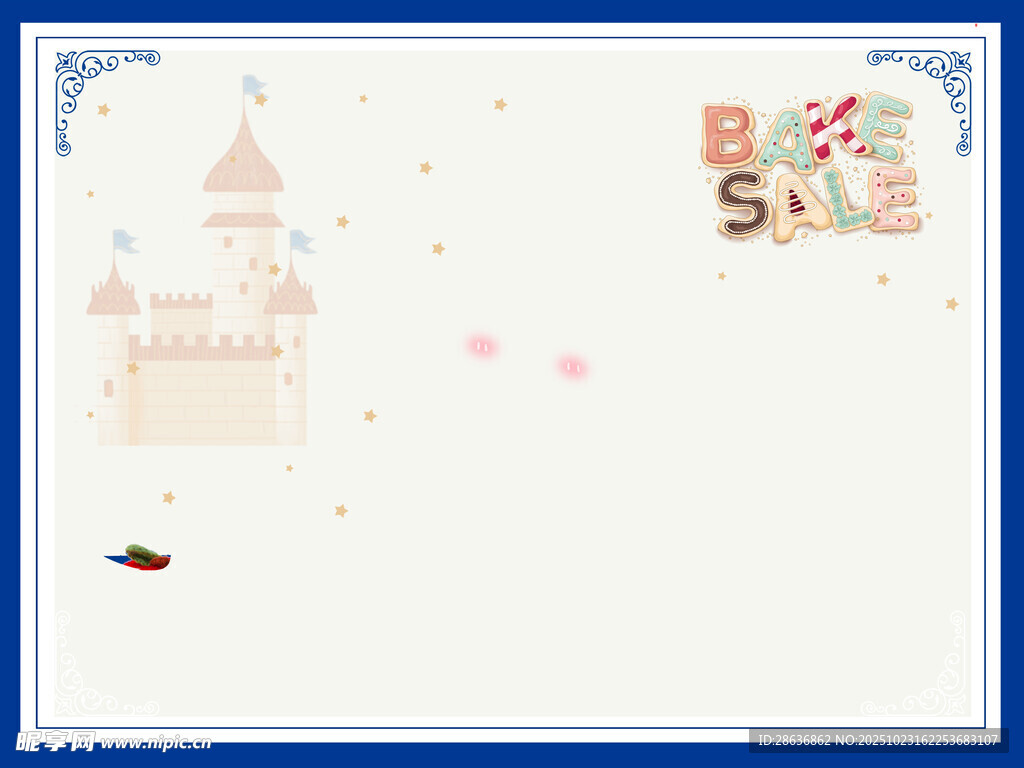
Task: Select the small red and blue object with green topping
Action: pos(139,557)
